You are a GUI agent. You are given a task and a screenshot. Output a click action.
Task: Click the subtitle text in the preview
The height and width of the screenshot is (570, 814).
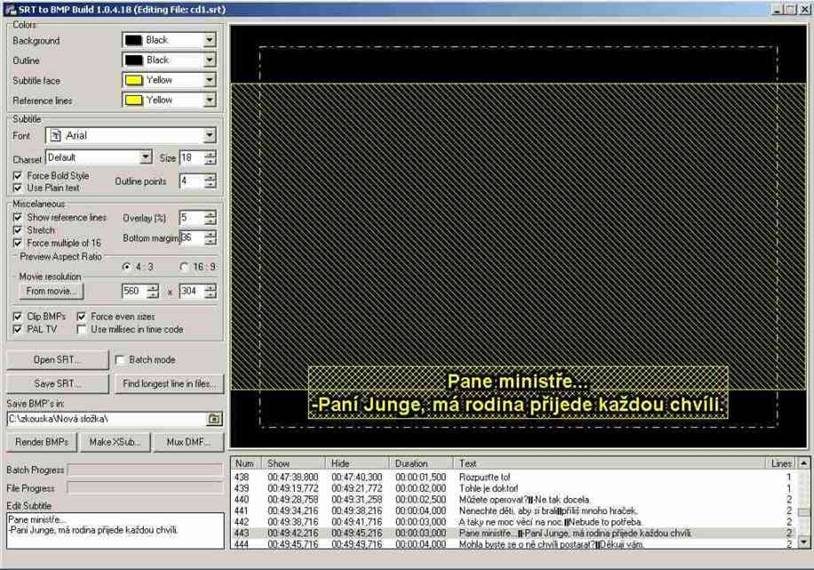(518, 393)
